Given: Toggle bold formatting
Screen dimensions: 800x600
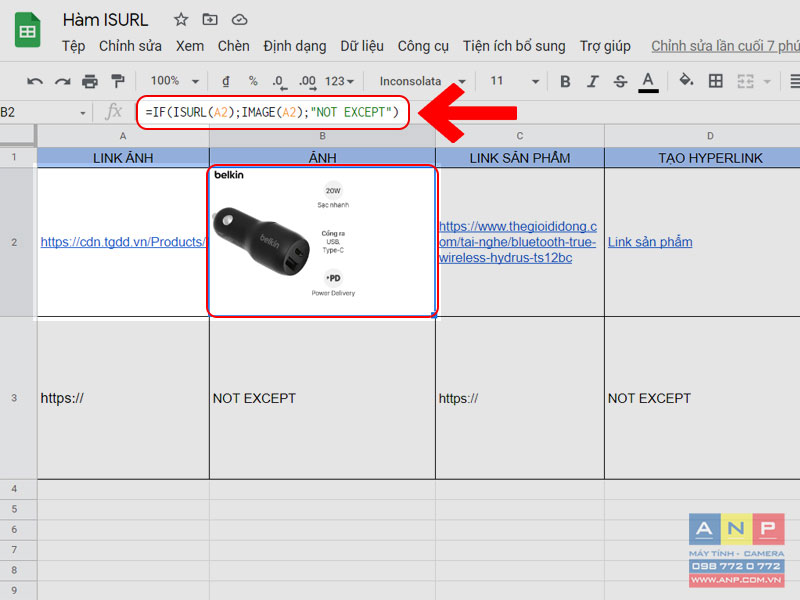Looking at the screenshot, I should click(x=565, y=82).
